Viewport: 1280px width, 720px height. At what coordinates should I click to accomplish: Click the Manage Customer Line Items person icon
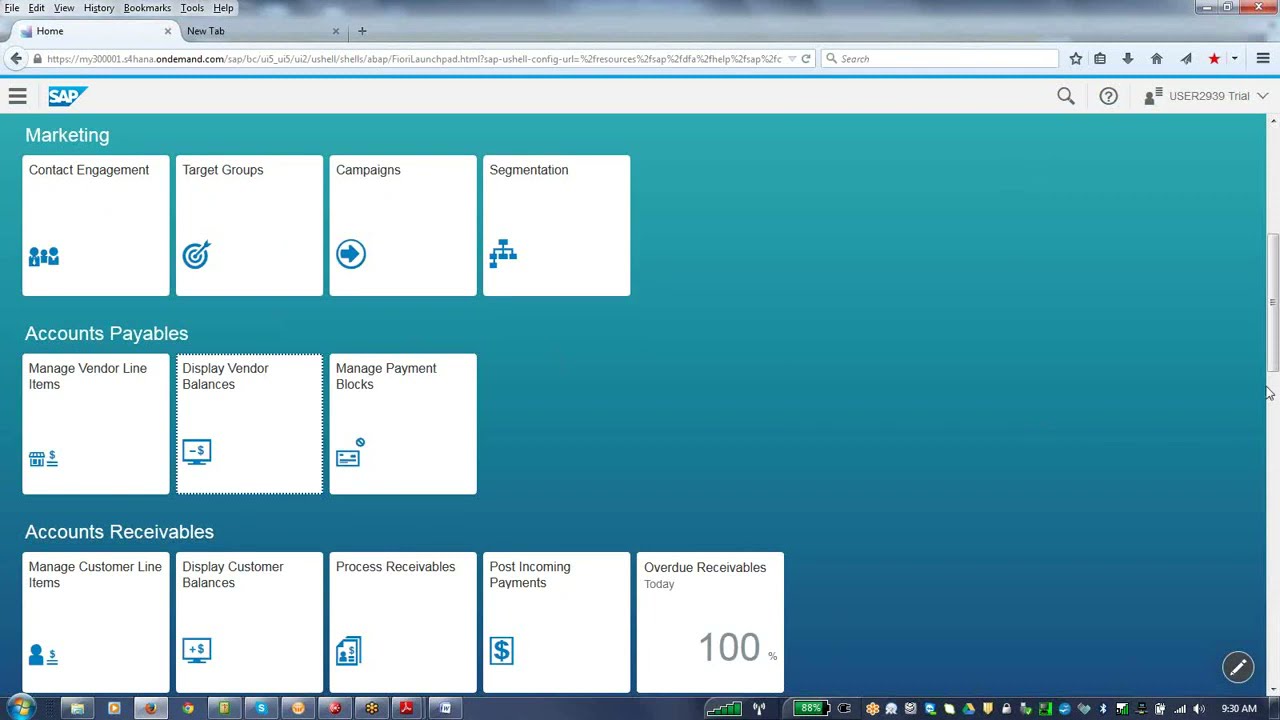[43, 655]
